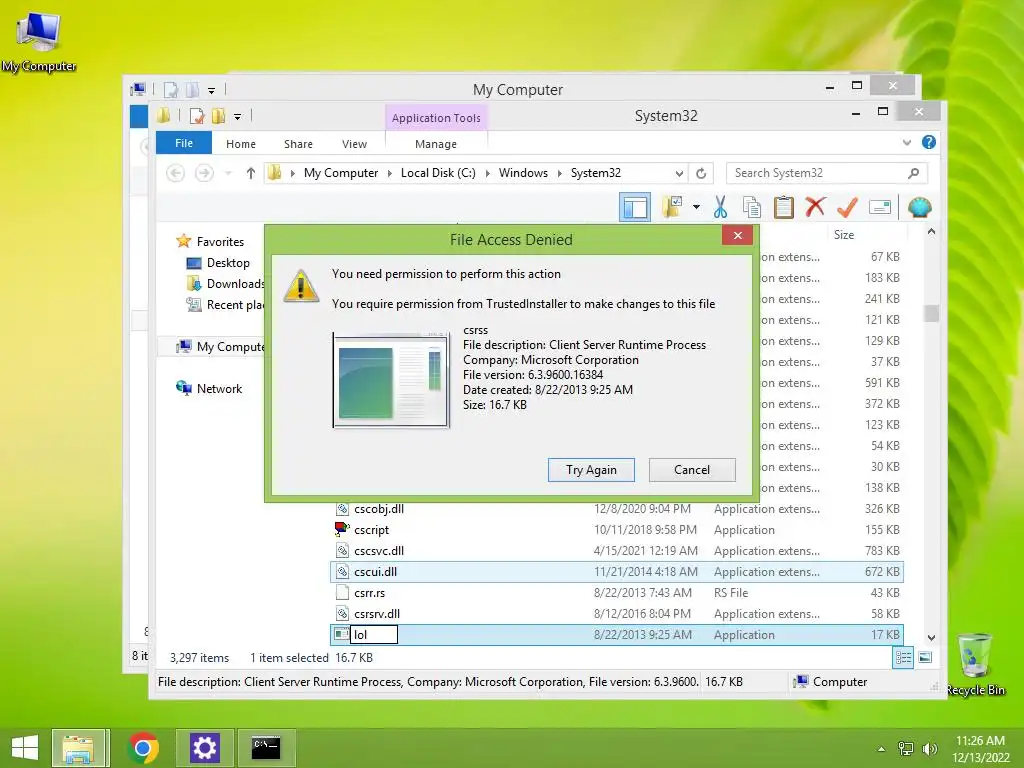Click the quick access New Folder icon in System32
This screenshot has height=768, width=1024.
click(219, 116)
